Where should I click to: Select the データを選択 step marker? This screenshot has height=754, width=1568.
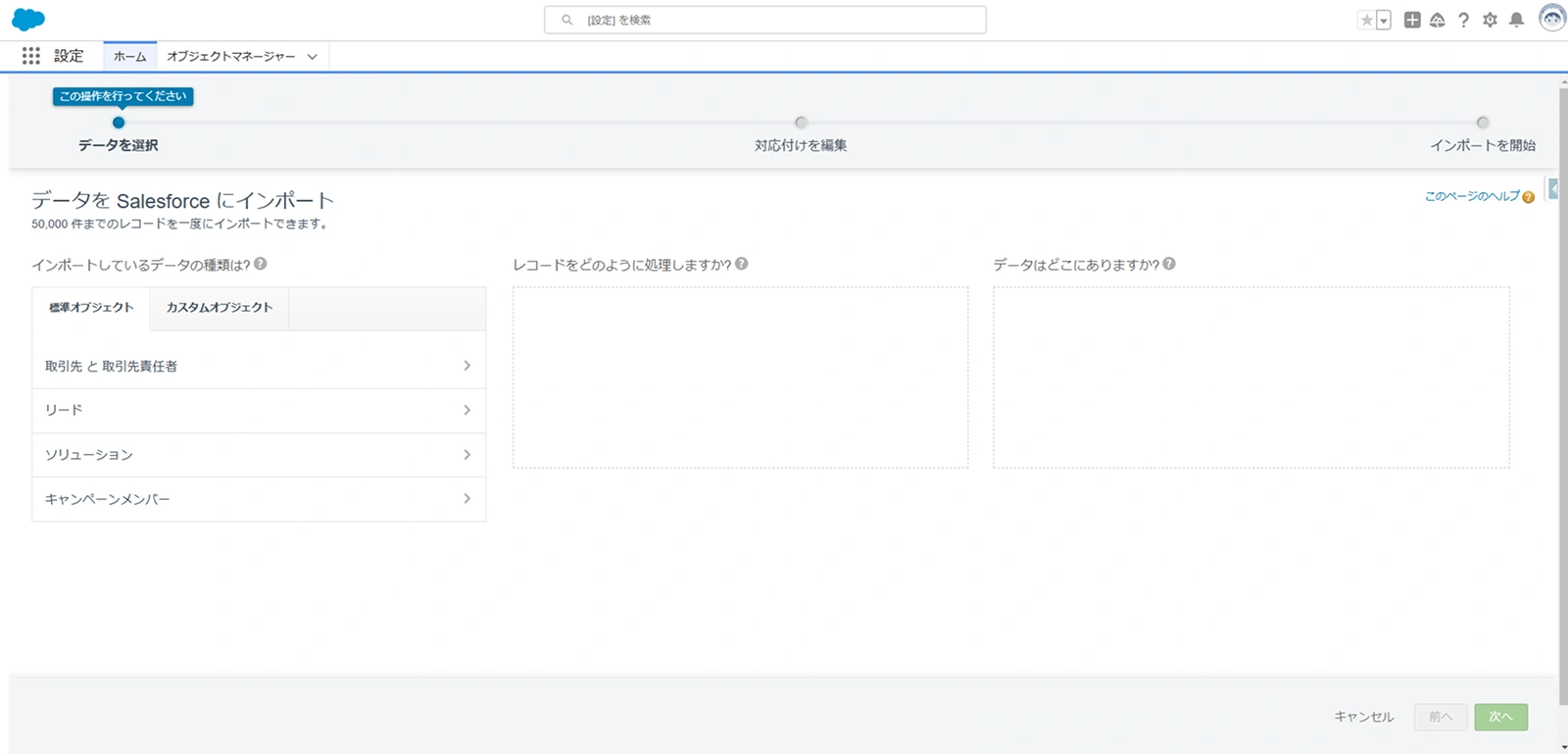119,123
